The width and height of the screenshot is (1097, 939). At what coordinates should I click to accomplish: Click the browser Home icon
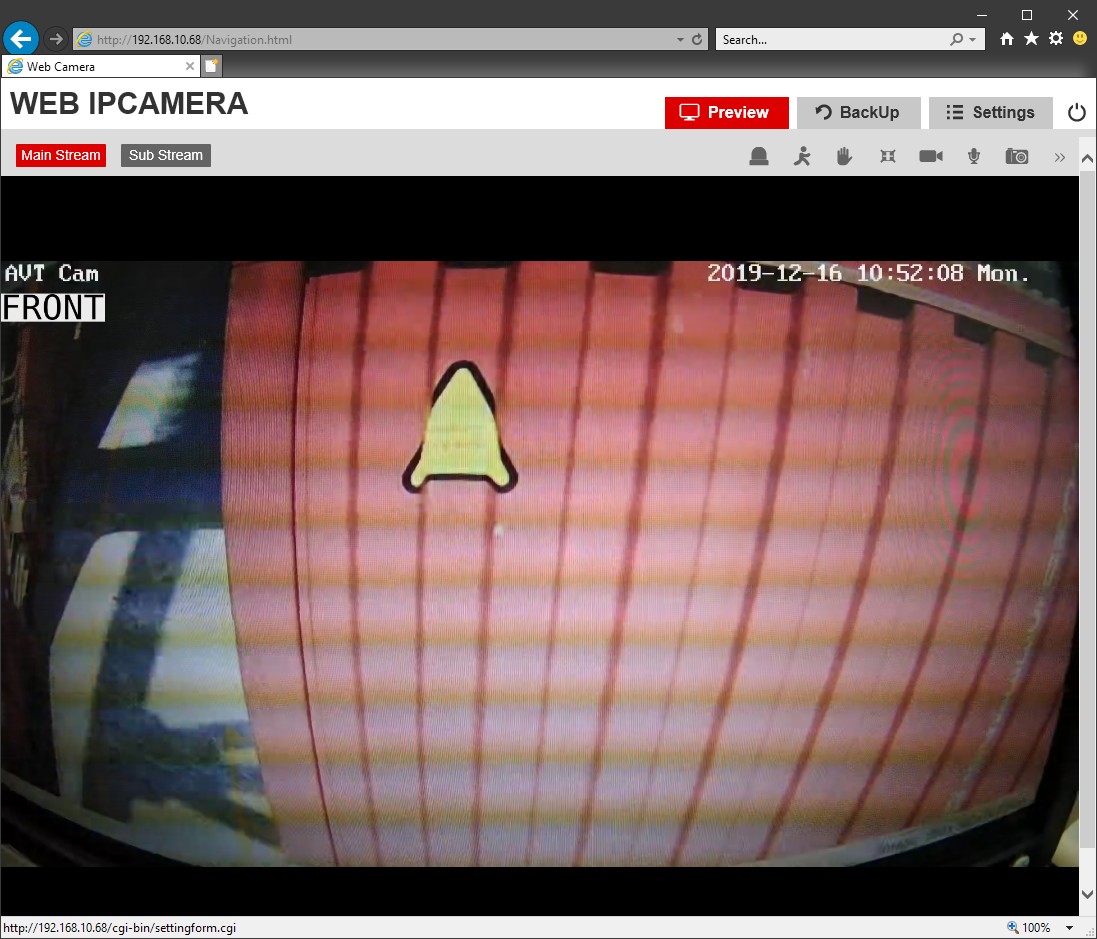[x=1007, y=39]
